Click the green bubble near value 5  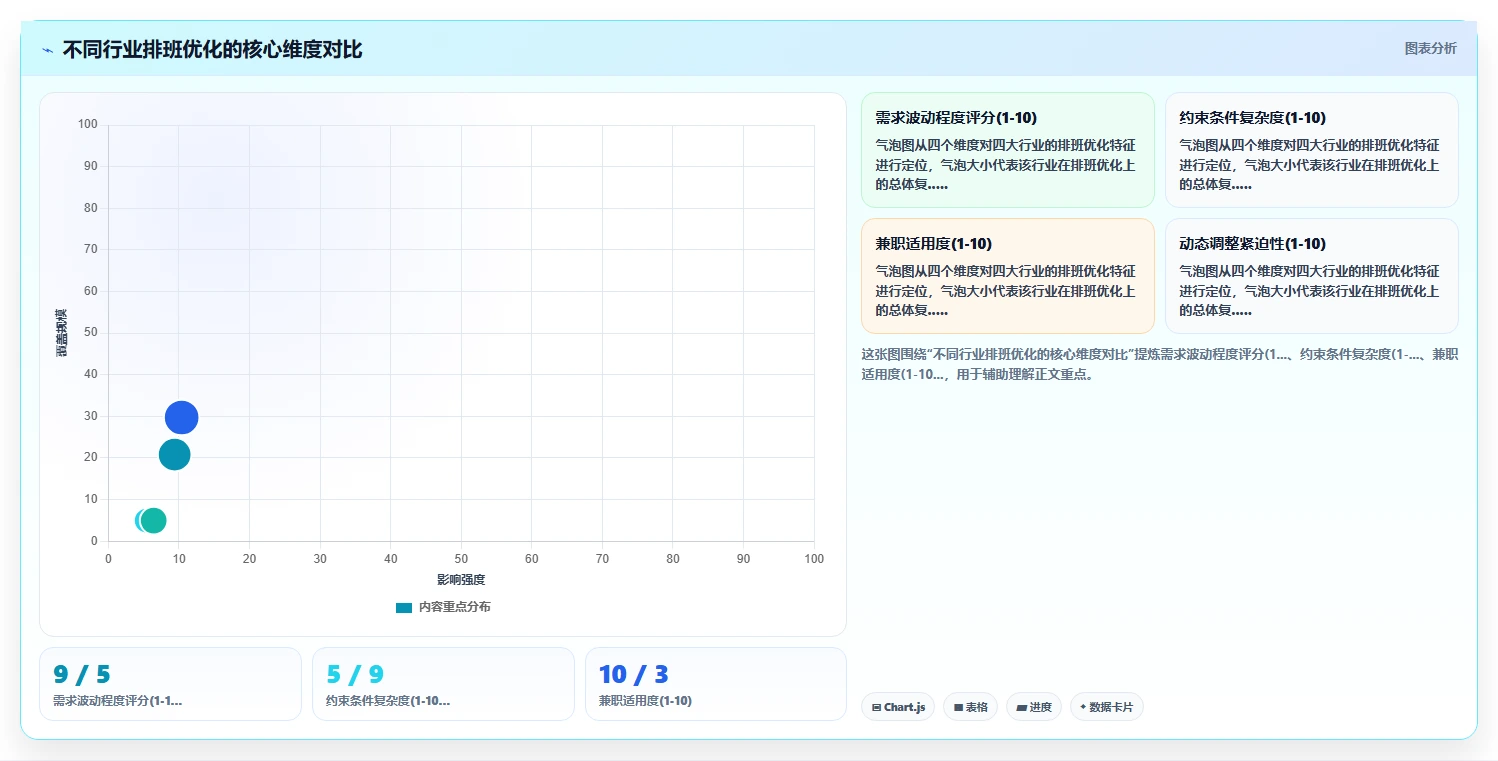tap(153, 520)
